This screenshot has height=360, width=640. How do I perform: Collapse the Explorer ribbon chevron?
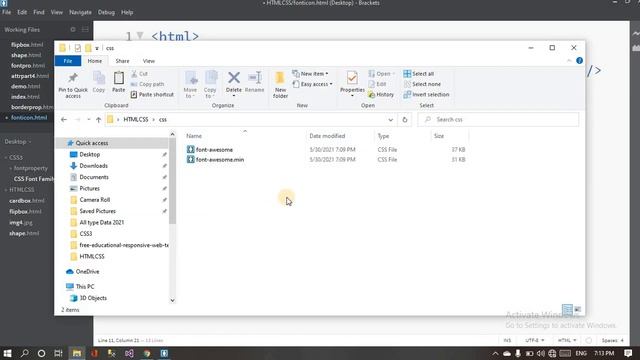point(569,61)
